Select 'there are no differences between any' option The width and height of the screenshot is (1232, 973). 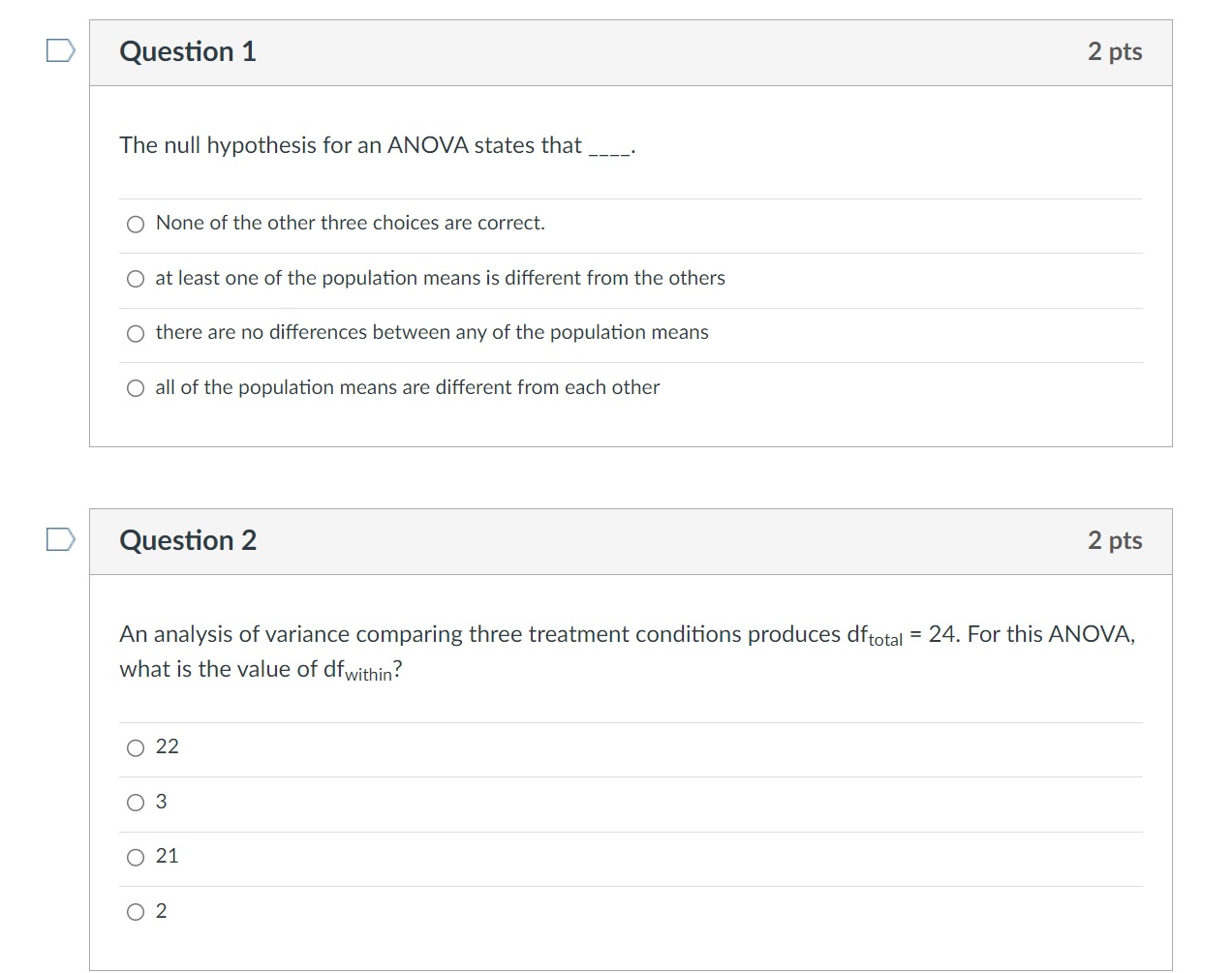(x=136, y=334)
